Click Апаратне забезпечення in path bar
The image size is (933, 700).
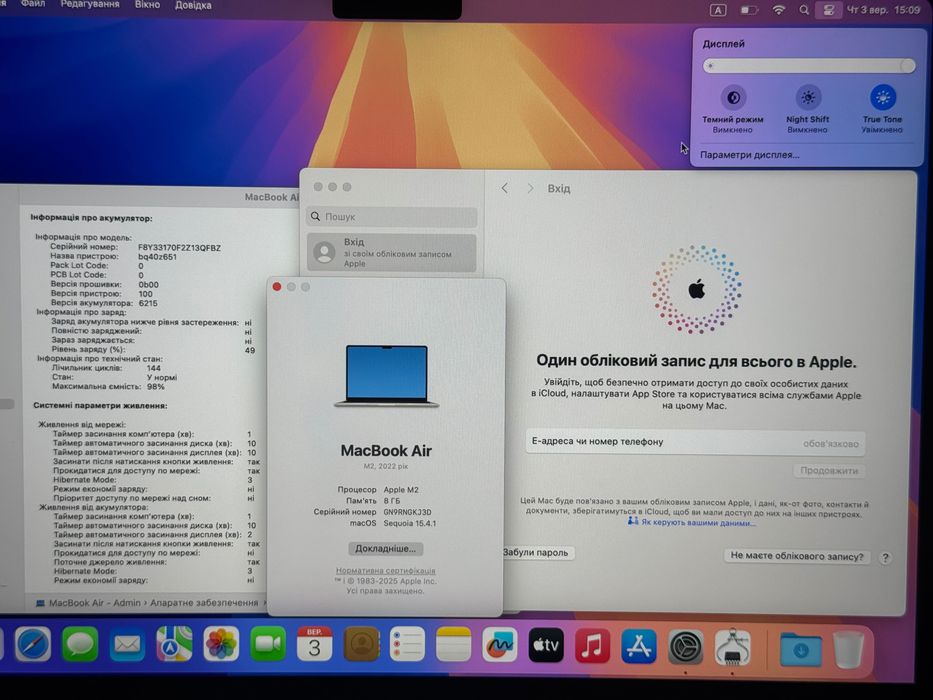[203, 603]
